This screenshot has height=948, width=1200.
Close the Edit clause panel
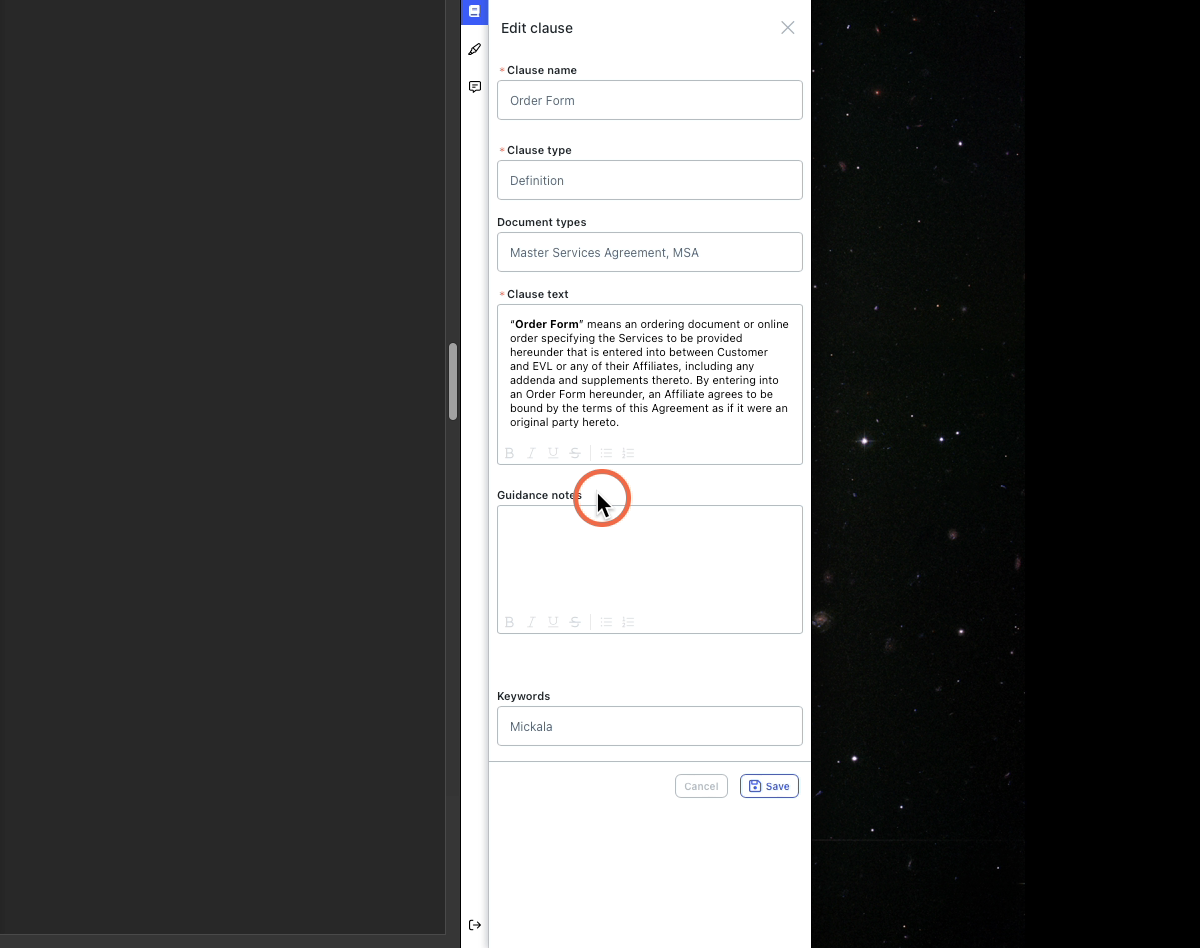tap(788, 28)
